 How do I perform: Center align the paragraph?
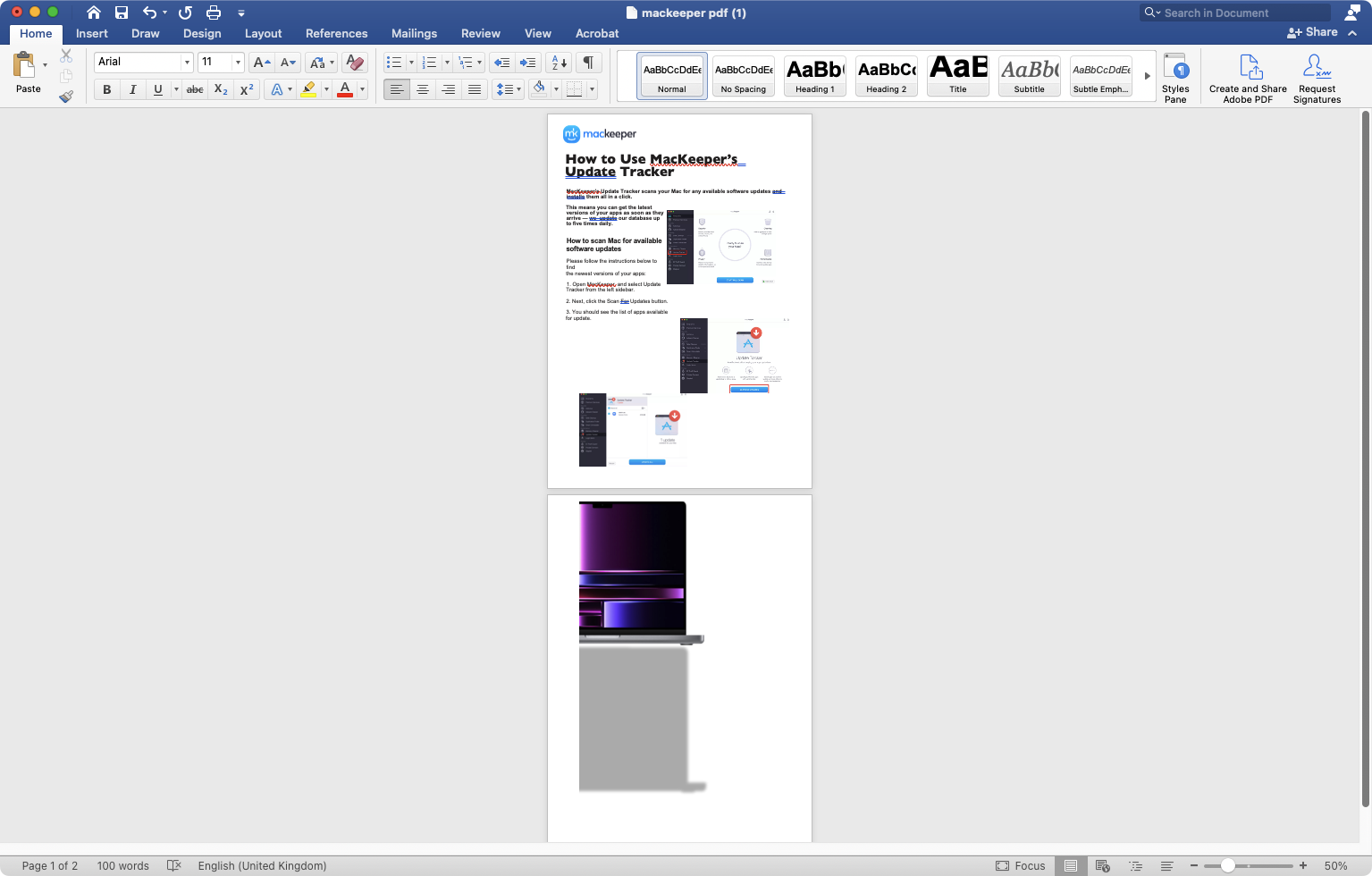pyautogui.click(x=423, y=89)
